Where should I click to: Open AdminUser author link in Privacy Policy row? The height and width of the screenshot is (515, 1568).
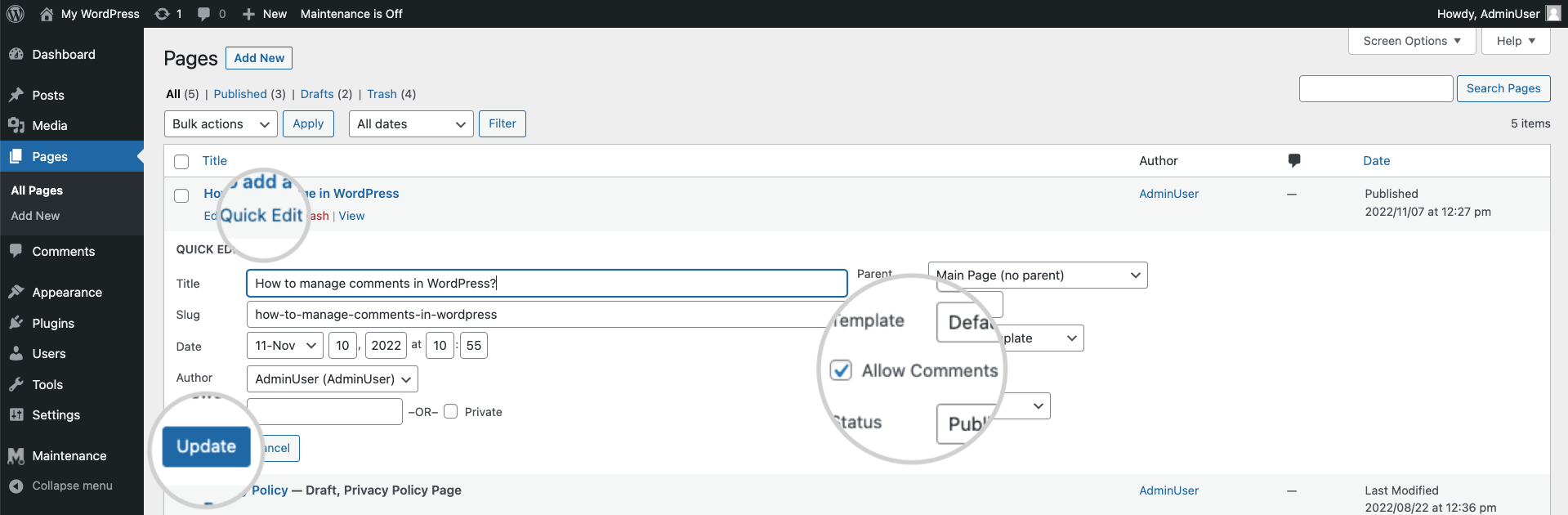click(x=1168, y=490)
